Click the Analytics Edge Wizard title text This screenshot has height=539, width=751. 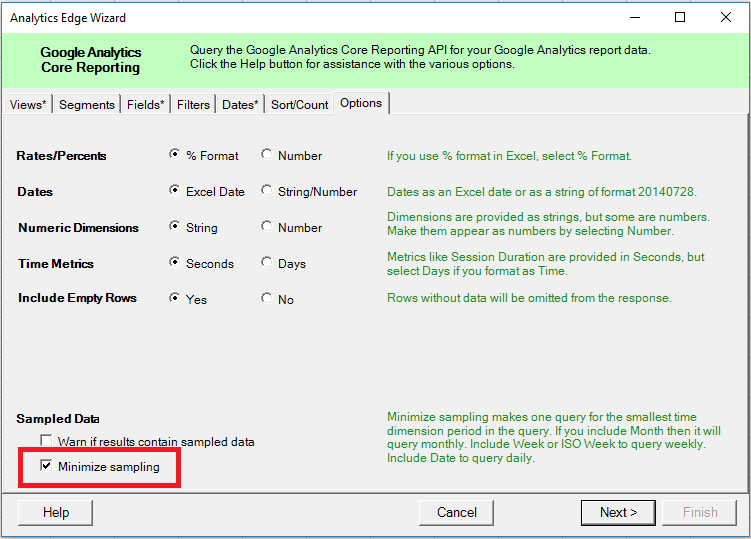click(68, 18)
